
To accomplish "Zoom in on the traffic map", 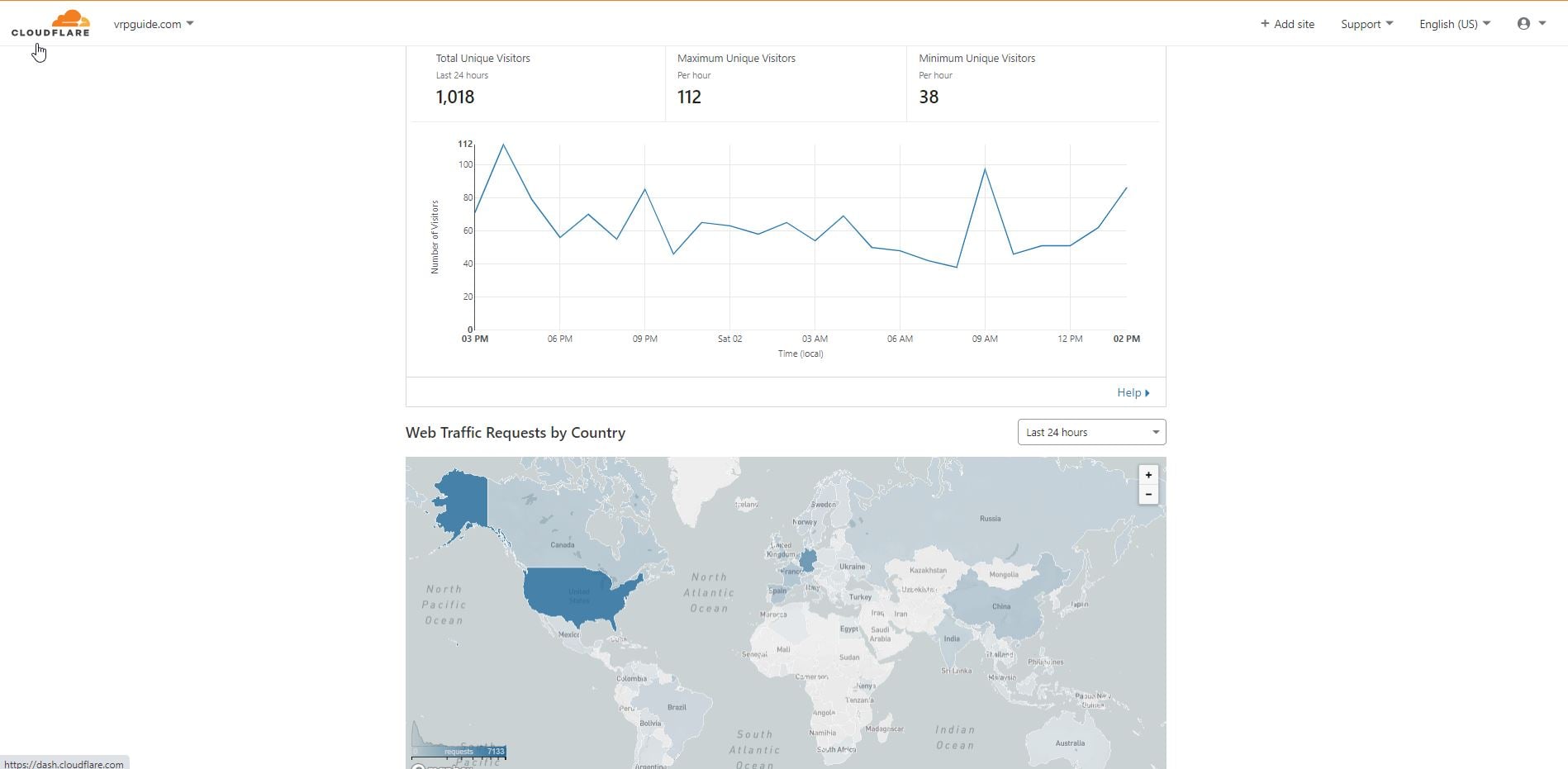I will pos(1147,475).
